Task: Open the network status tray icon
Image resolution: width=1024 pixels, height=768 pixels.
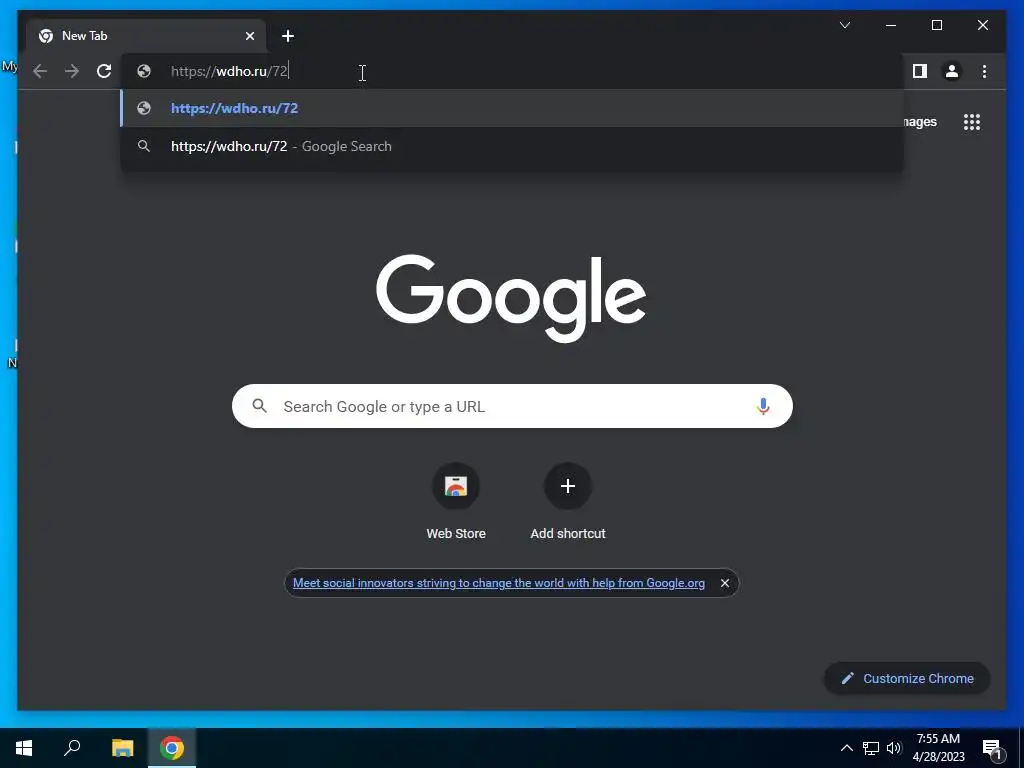Action: coord(871,748)
